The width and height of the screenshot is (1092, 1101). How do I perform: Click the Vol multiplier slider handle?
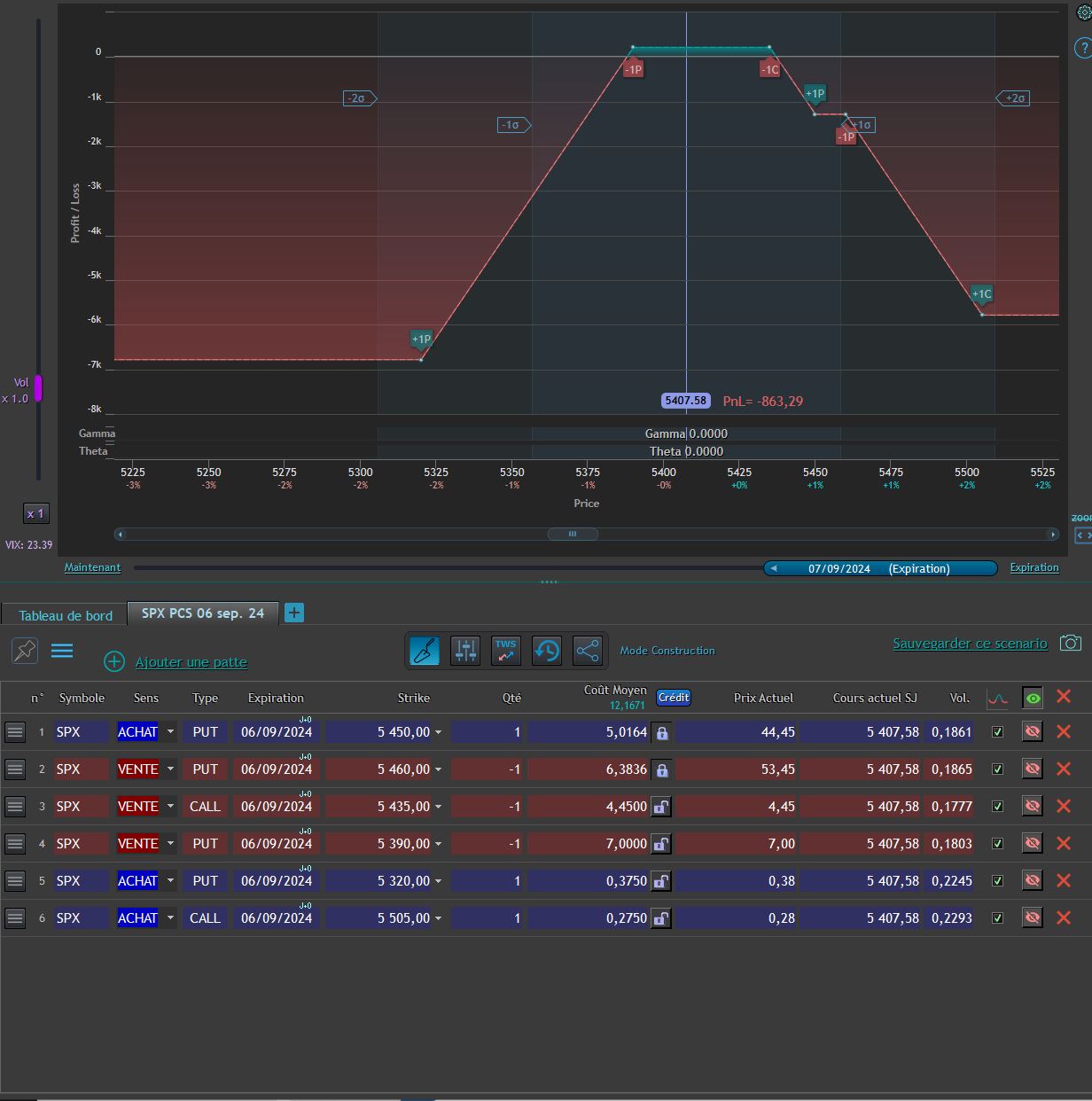click(x=38, y=388)
